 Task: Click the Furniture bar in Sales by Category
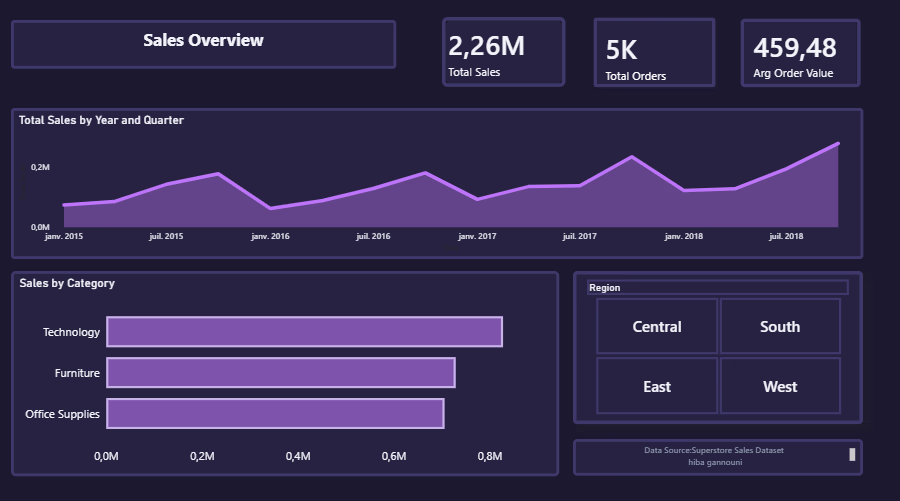point(281,372)
